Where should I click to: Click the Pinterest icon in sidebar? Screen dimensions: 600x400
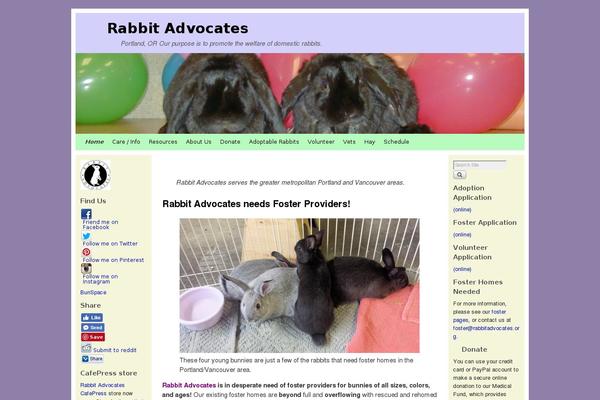pyautogui.click(x=86, y=252)
